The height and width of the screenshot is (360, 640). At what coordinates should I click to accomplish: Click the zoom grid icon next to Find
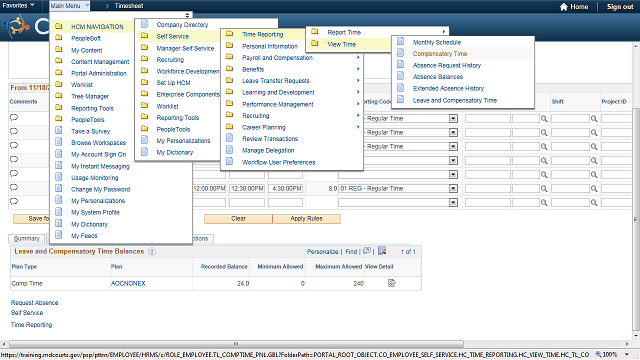coord(367,251)
